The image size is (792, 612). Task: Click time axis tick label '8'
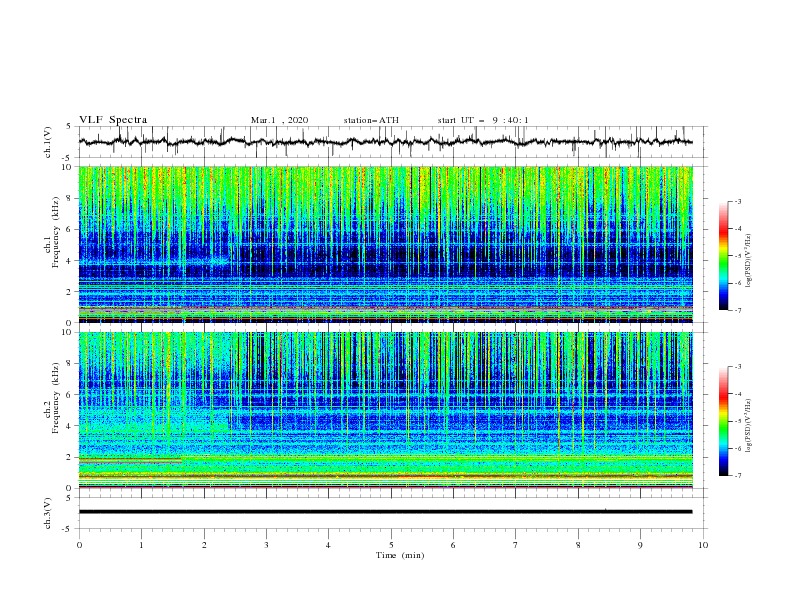(578, 545)
